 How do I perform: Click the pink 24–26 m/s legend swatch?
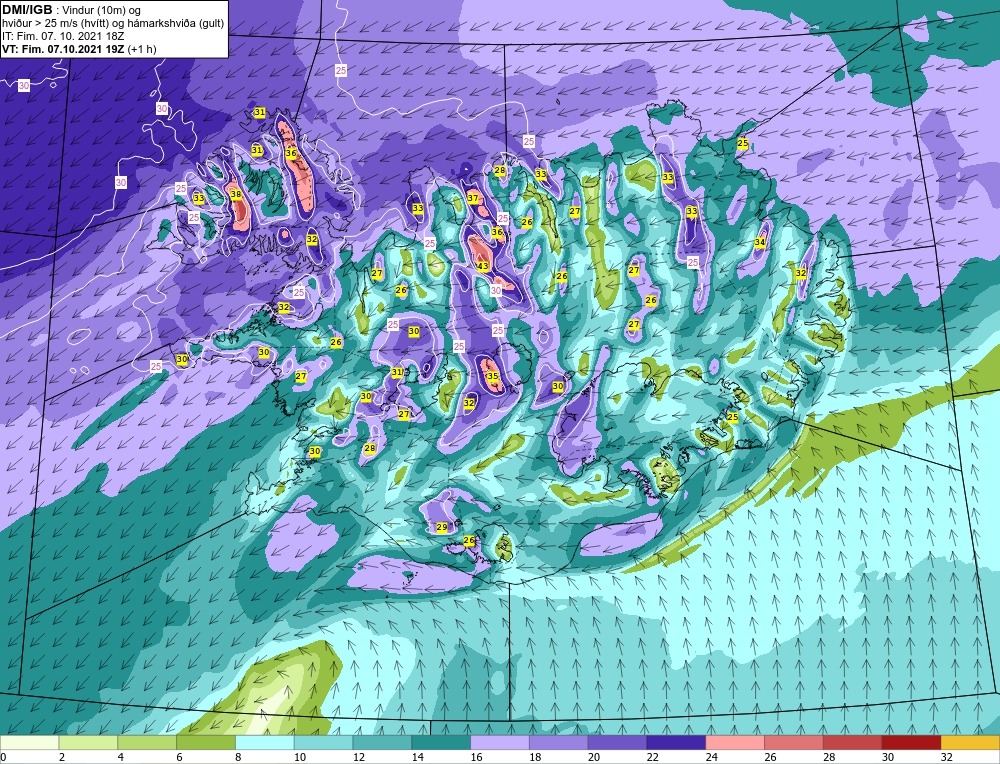(x=735, y=742)
